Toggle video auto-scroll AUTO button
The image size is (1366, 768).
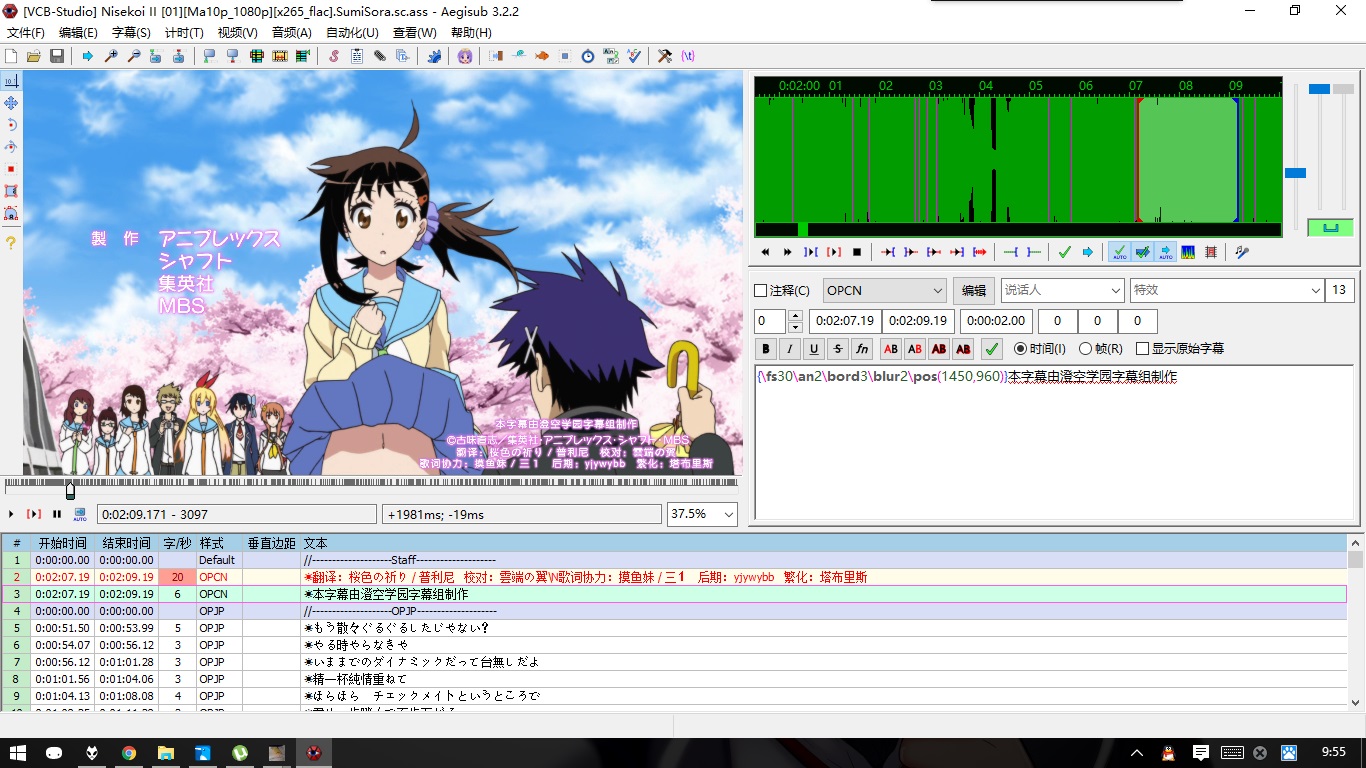point(80,514)
